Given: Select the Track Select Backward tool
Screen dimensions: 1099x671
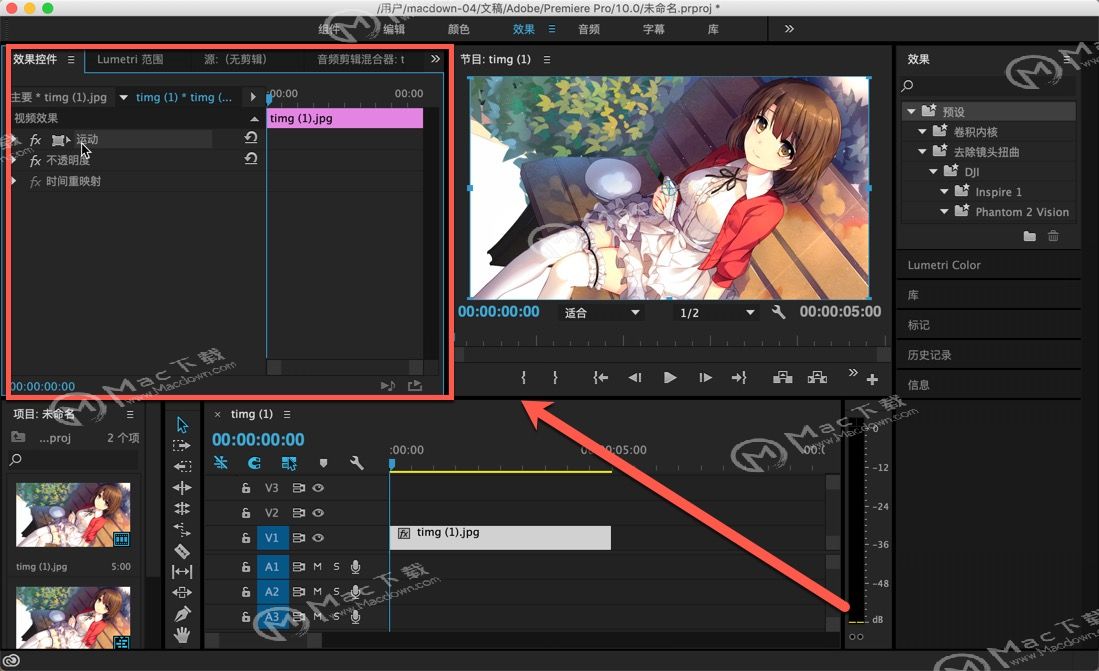Looking at the screenshot, I should [x=182, y=466].
